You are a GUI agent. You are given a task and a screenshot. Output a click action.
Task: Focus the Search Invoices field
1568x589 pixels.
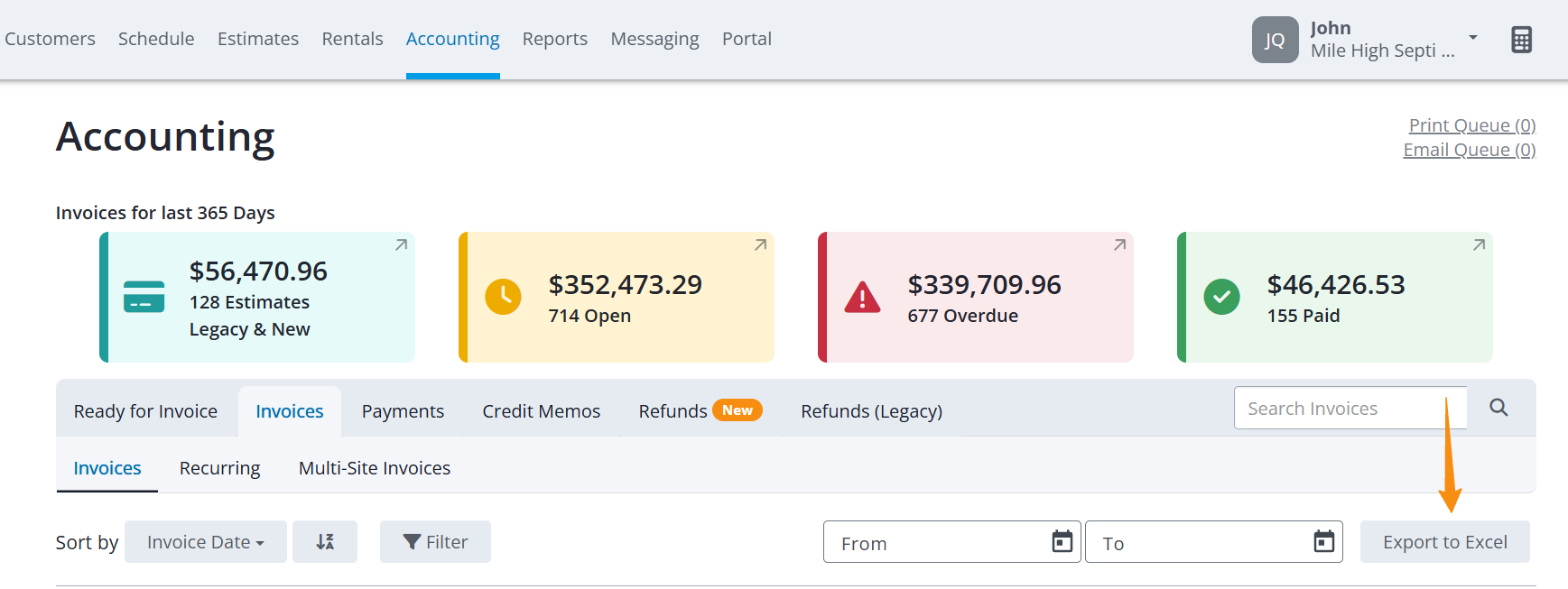pos(1350,408)
